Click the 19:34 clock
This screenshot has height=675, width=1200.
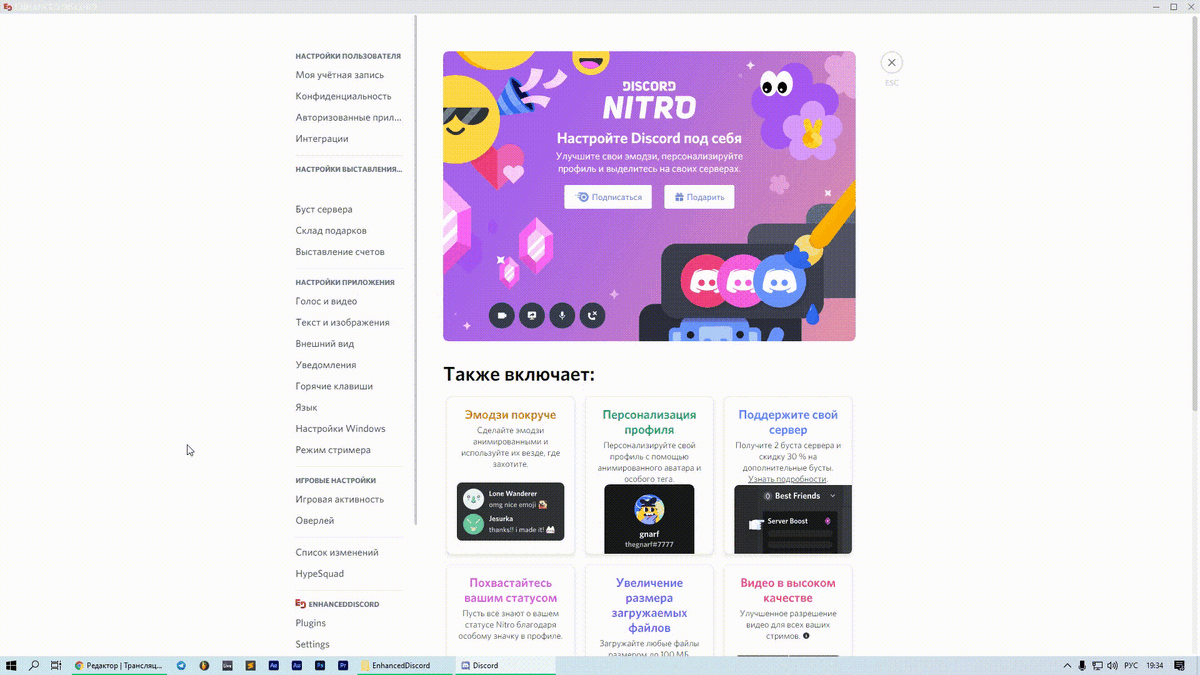click(1155, 665)
